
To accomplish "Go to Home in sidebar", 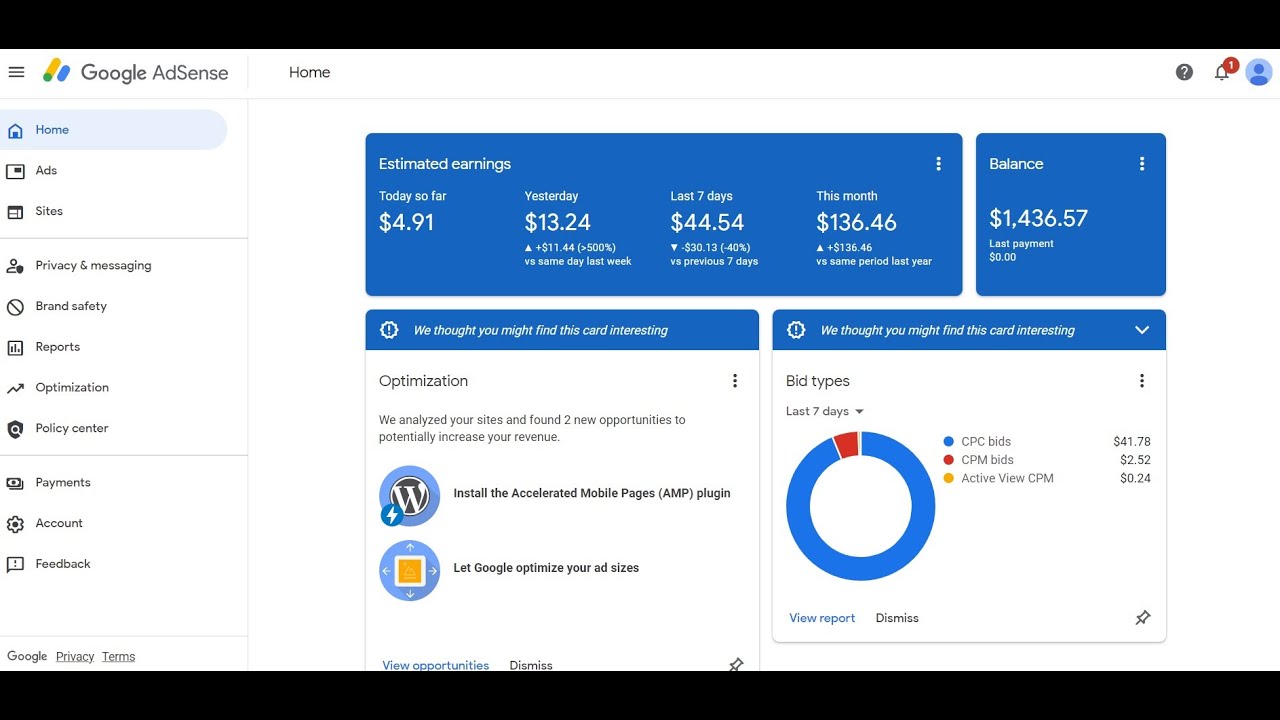I will 113,130.
